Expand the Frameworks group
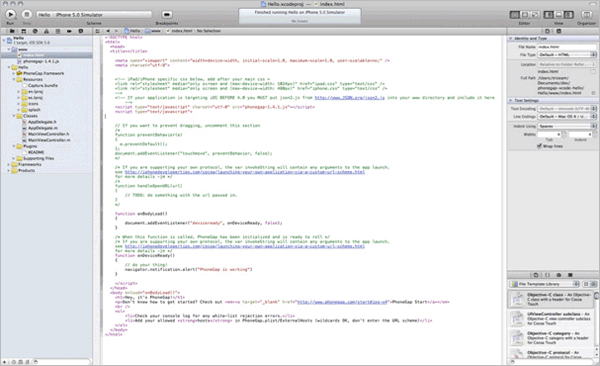The image size is (600, 366). click(9, 164)
